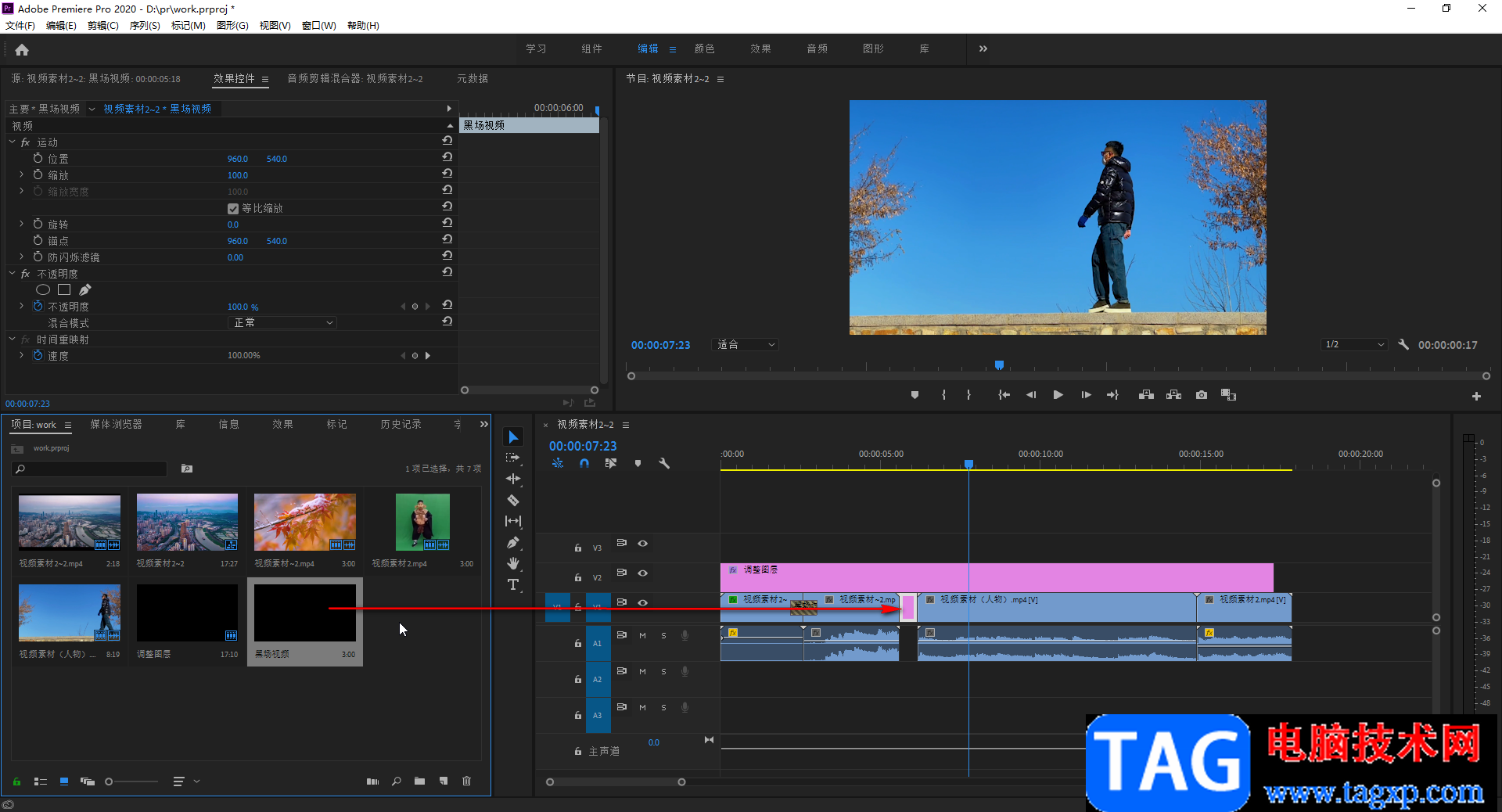
Task: Collapse the Opacity effect section
Action: pos(13,273)
